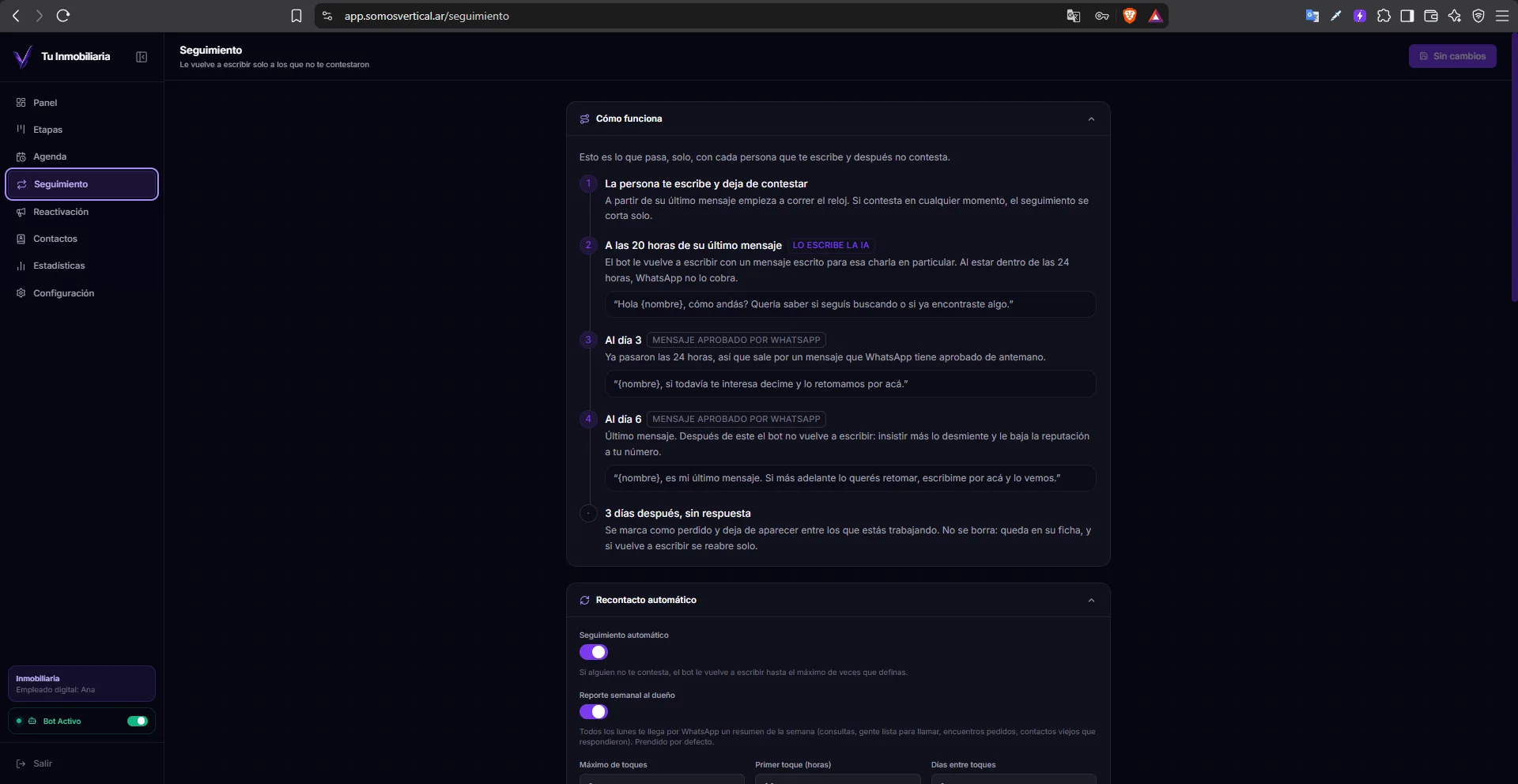Screen dimensions: 1518x784
Task: Click the LO ESCRIBE LA IA badge
Action: pos(831,245)
